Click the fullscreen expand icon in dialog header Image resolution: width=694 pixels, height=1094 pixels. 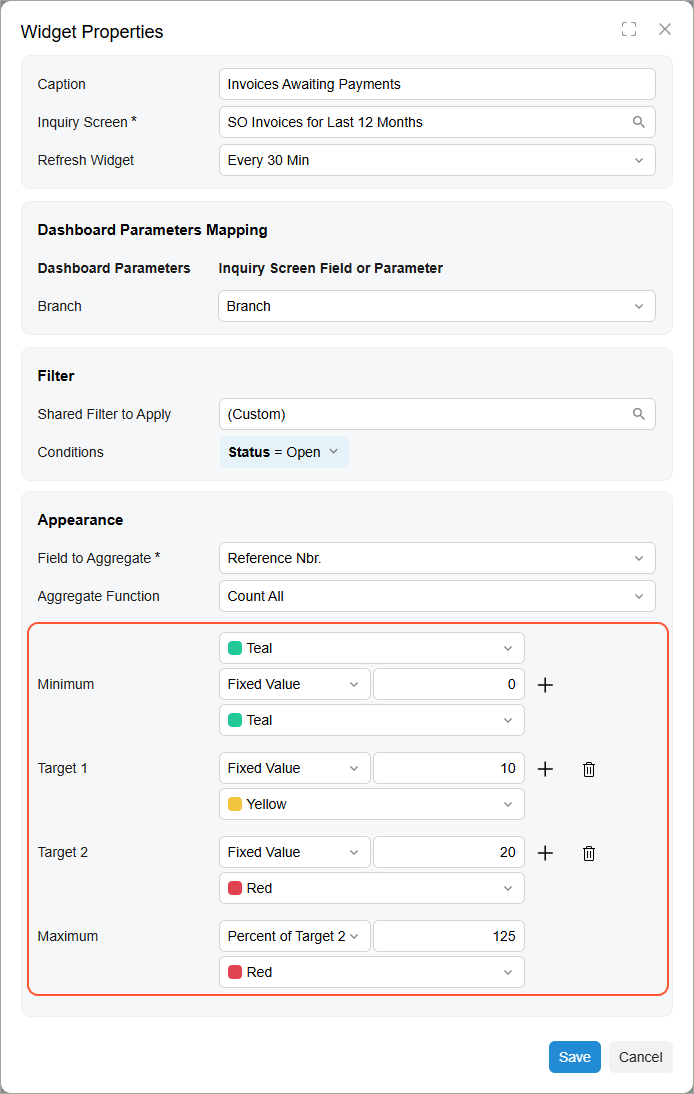click(628, 29)
